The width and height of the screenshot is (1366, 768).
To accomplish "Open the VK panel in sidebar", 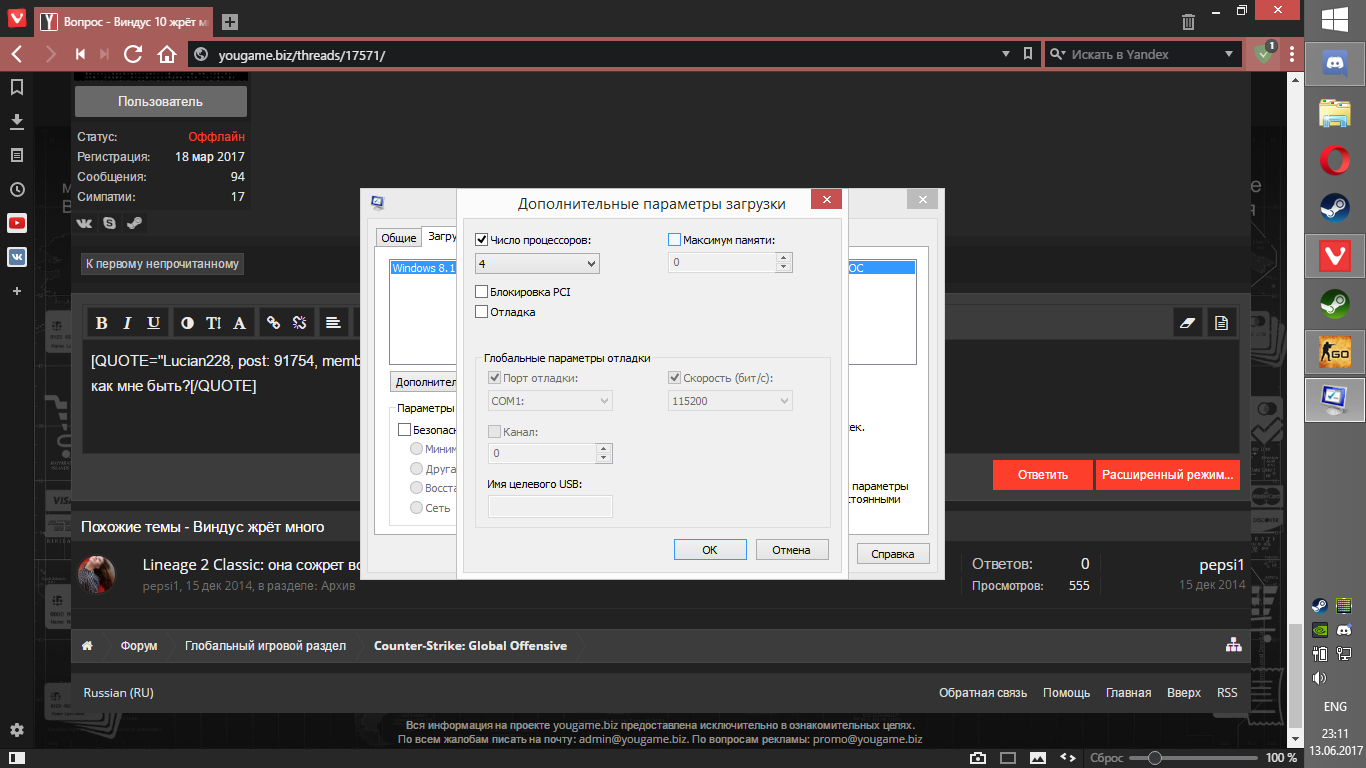I will 17,257.
